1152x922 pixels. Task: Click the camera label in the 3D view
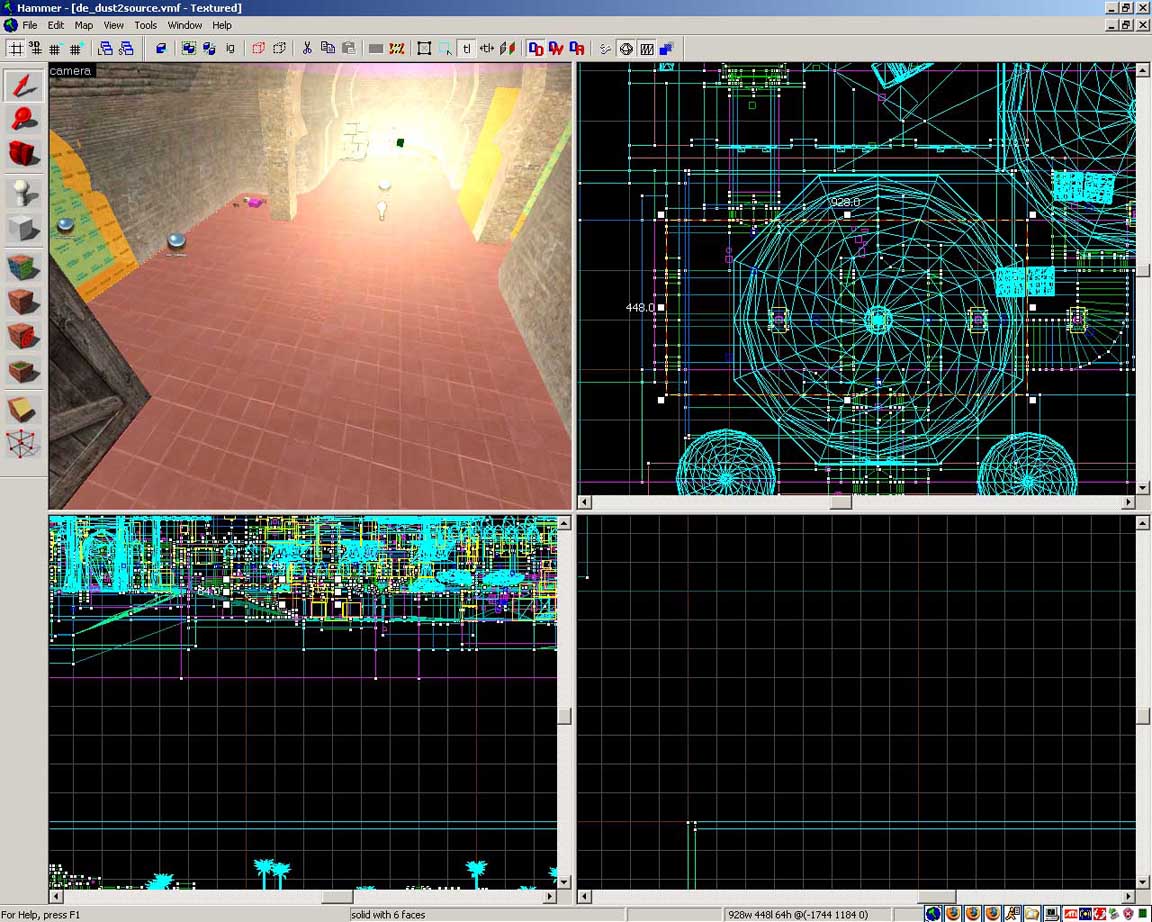[70, 71]
